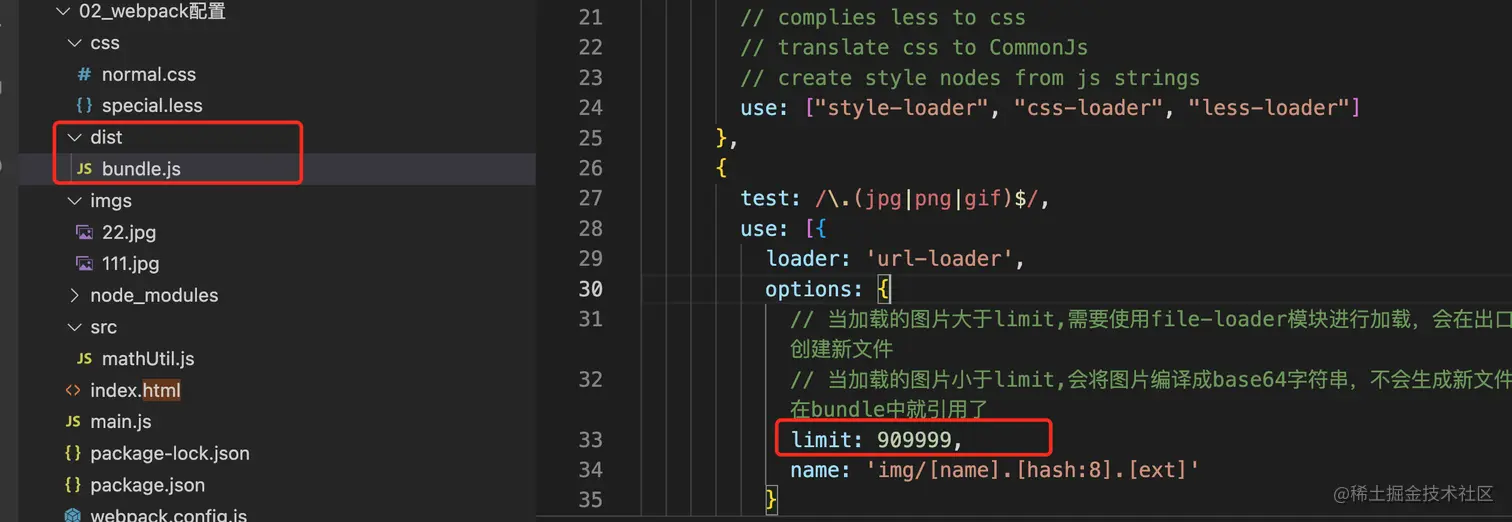Open mathUtil.js file
The width and height of the screenshot is (1512, 522).
[148, 359]
